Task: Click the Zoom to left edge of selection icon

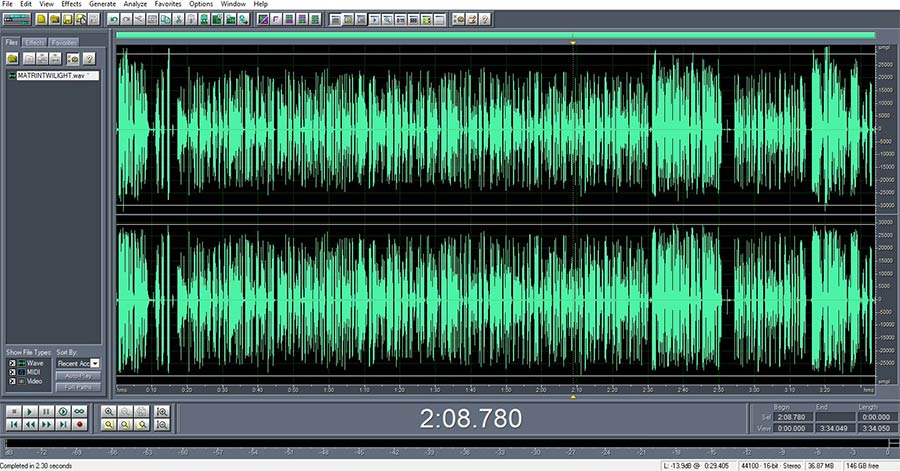Action: [x=125, y=425]
